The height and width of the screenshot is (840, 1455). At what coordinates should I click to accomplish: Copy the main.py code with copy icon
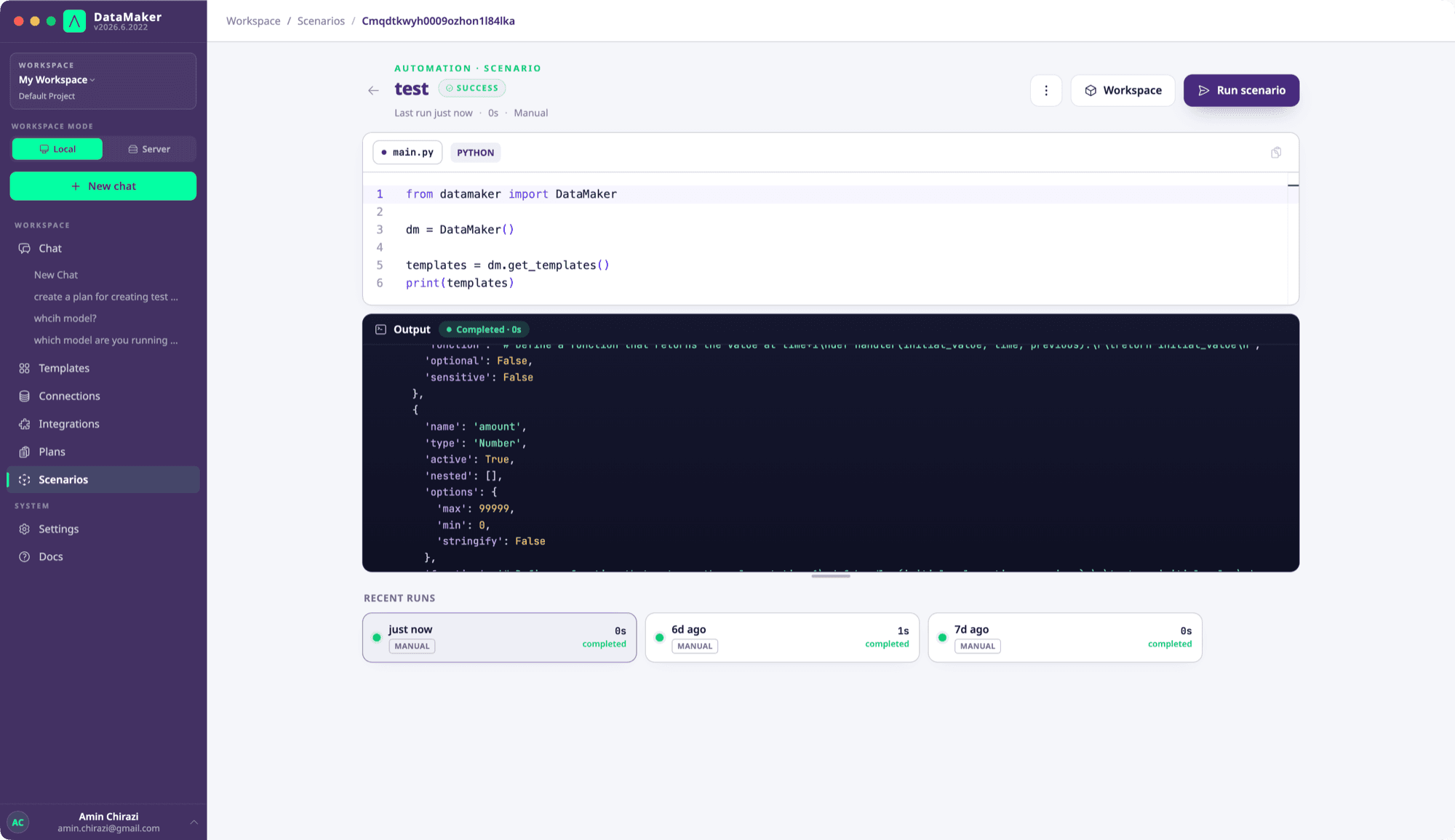[1276, 153]
